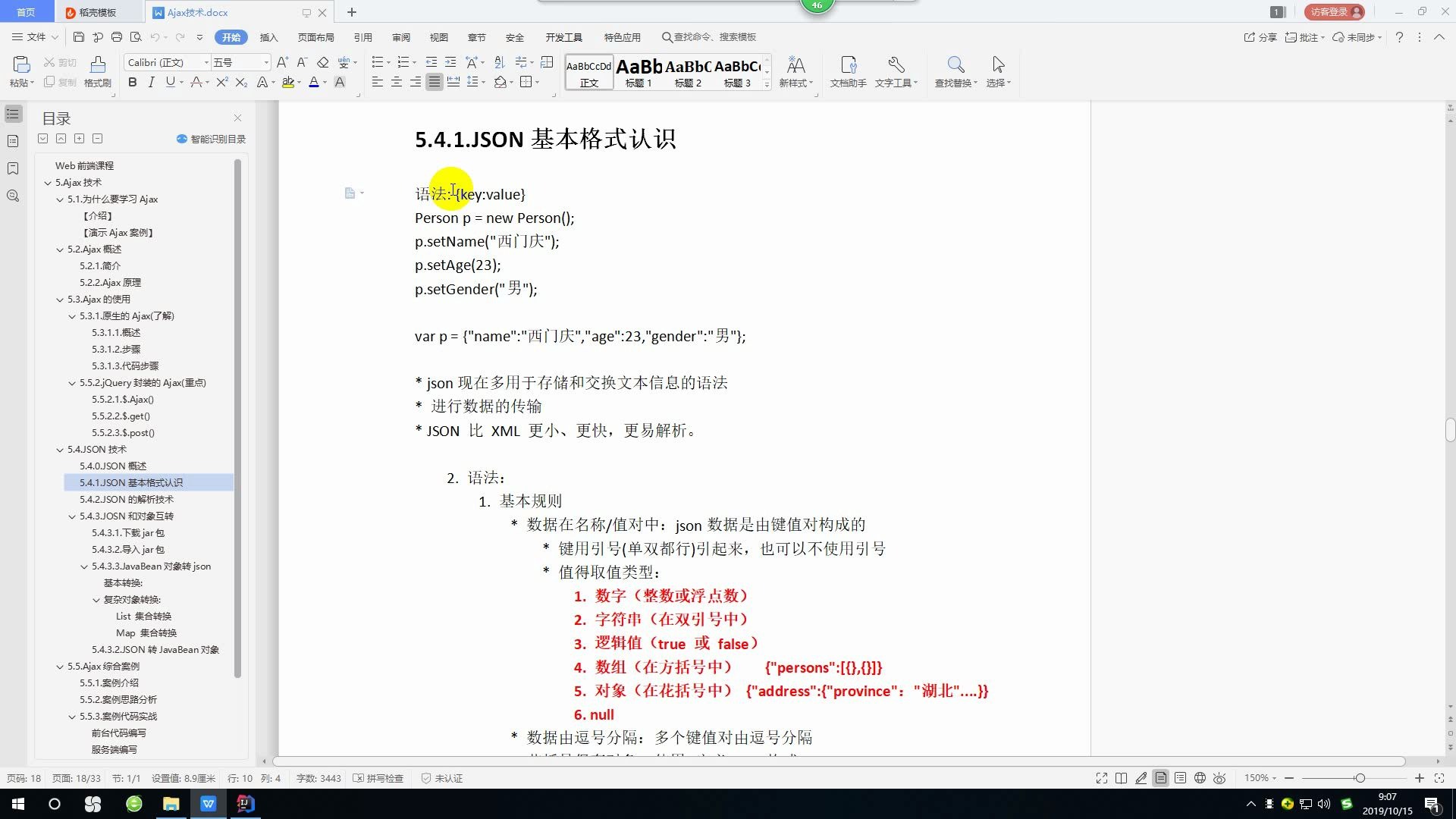The image size is (1456, 819).
Task: Click the Clear Formatting eraser icon
Action: [x=323, y=62]
